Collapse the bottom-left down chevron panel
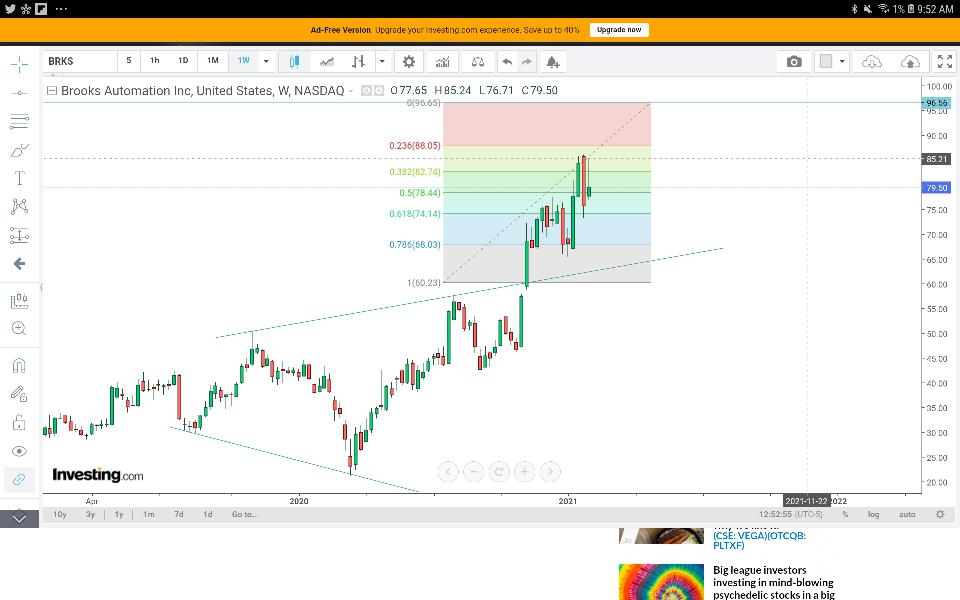960x600 pixels. 19,518
